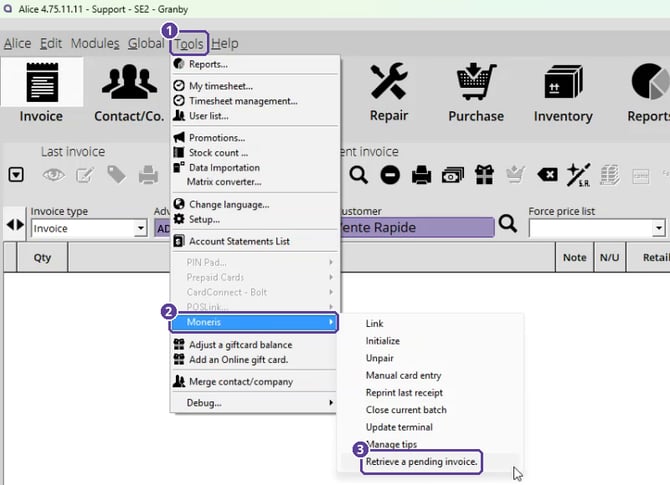Viewport: 670px width, 485px height.
Task: Choose Reports... from the Tools menu
Action: [x=255, y=65]
